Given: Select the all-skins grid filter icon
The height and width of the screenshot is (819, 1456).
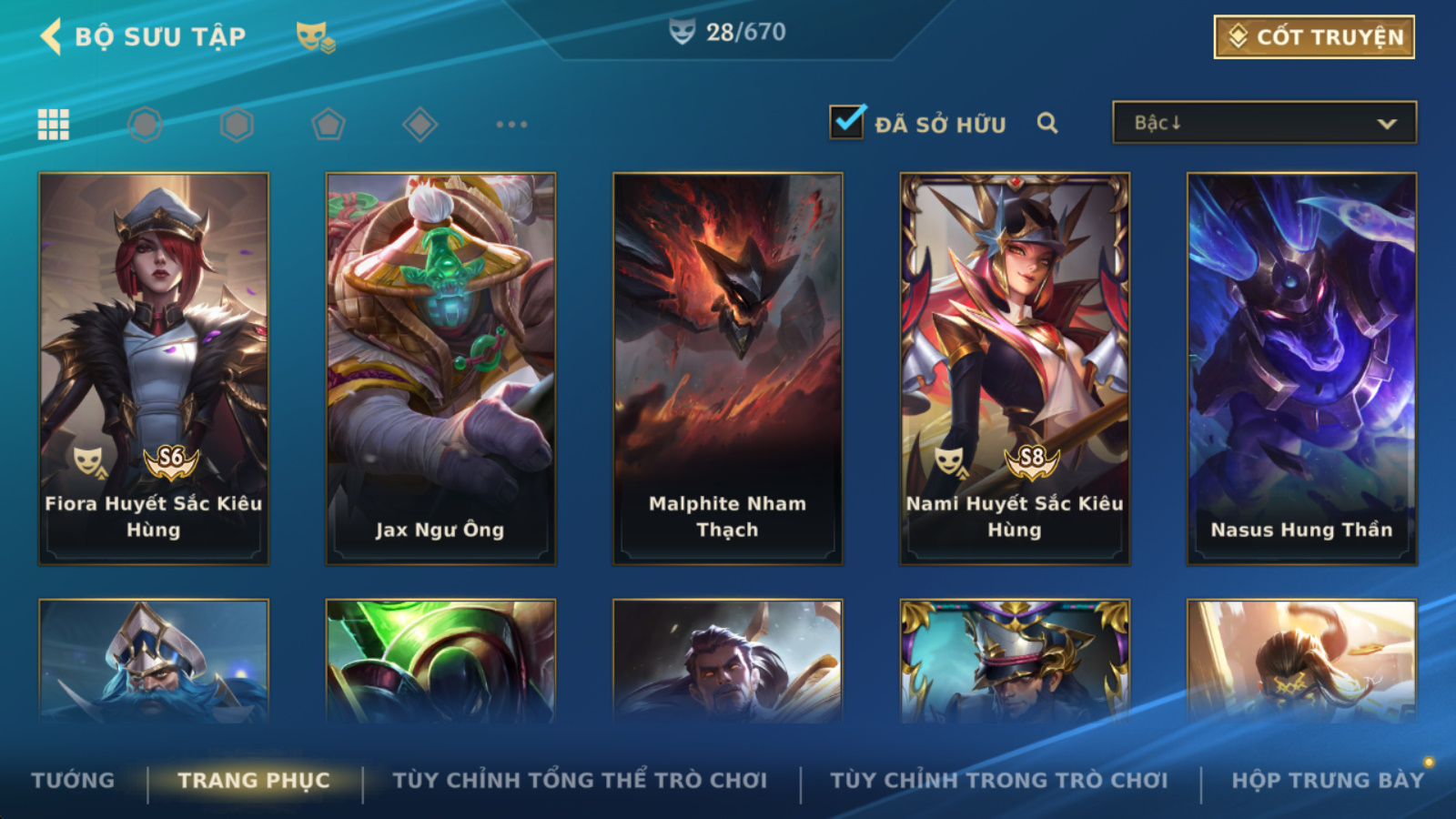Looking at the screenshot, I should [54, 125].
